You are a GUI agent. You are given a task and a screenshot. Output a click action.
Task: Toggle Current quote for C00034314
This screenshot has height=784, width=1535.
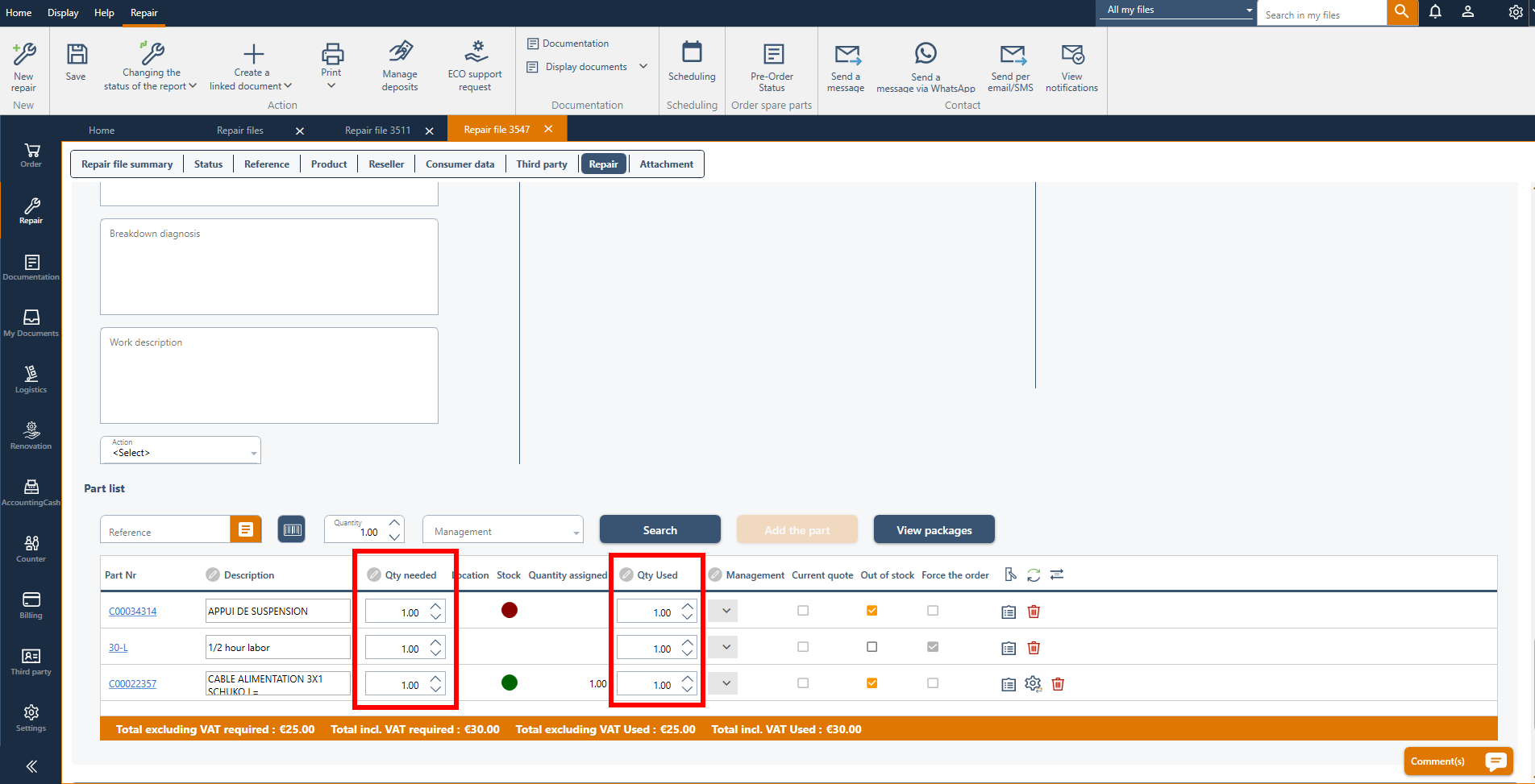click(x=803, y=611)
